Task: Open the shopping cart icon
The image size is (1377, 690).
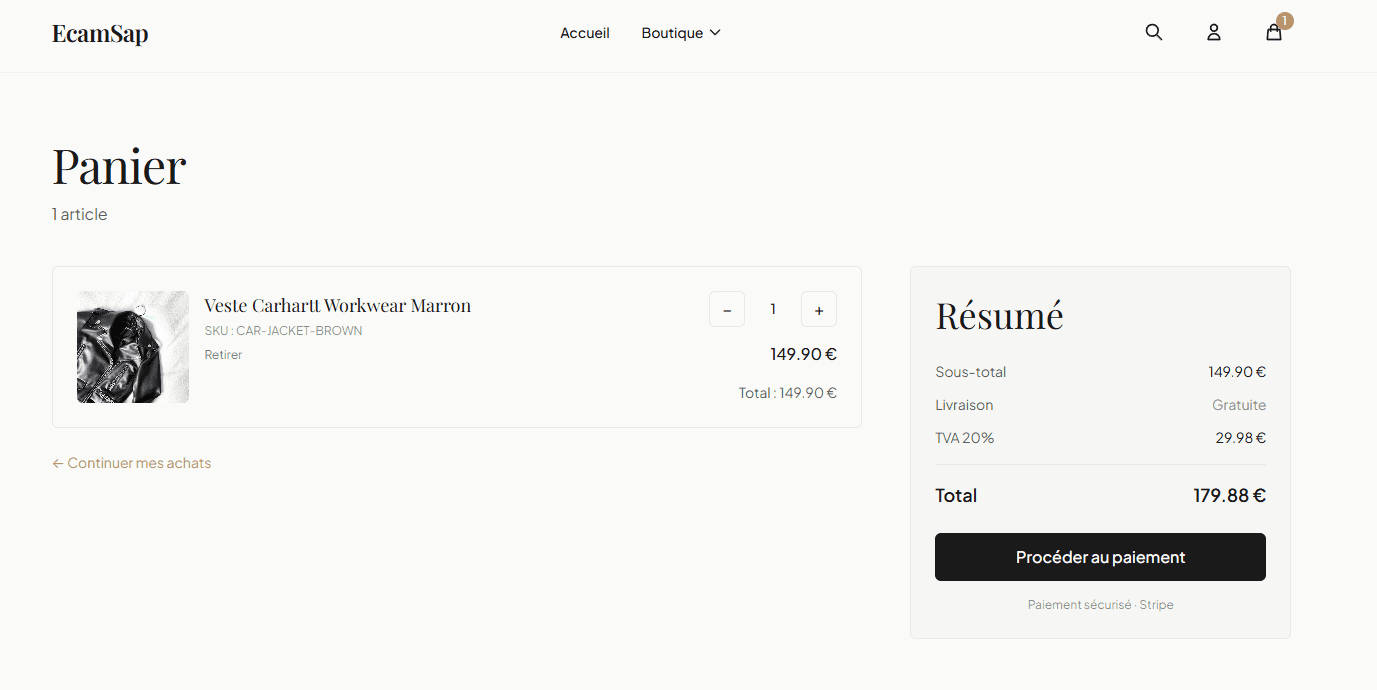Action: (x=1273, y=32)
